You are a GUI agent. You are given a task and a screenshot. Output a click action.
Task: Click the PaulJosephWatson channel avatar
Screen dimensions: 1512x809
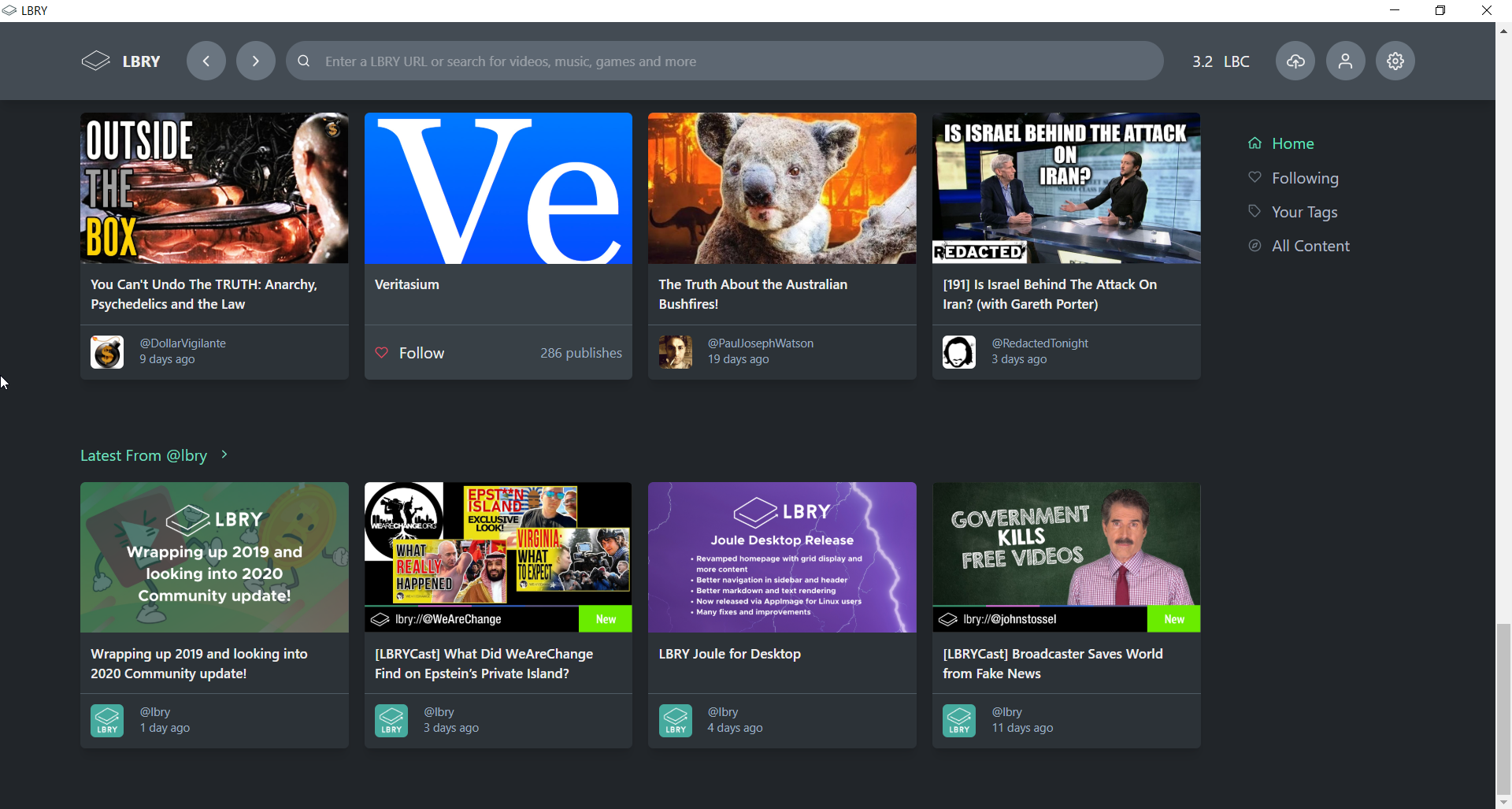coord(676,352)
